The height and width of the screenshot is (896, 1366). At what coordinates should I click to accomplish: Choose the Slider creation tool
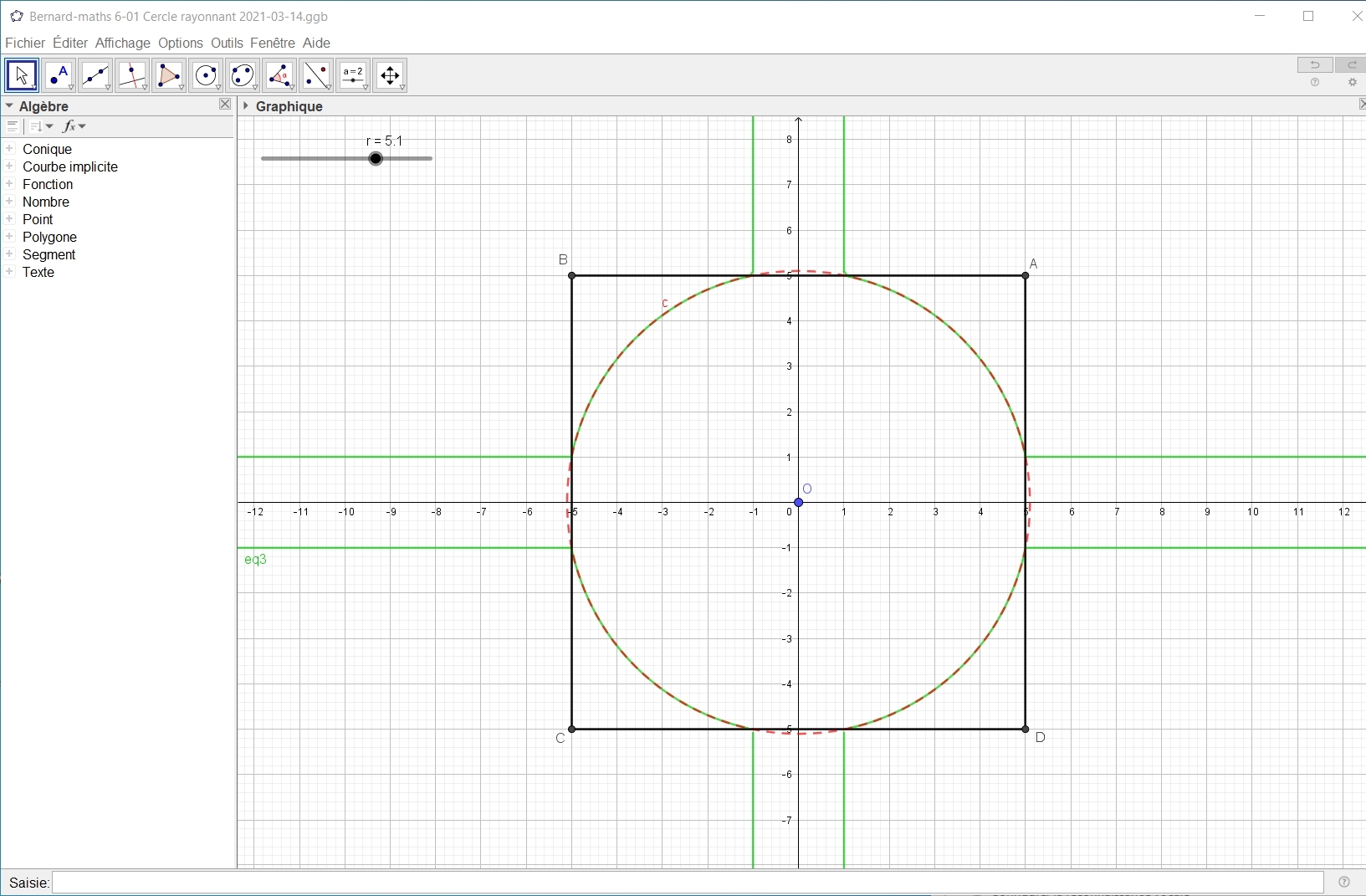point(354,76)
